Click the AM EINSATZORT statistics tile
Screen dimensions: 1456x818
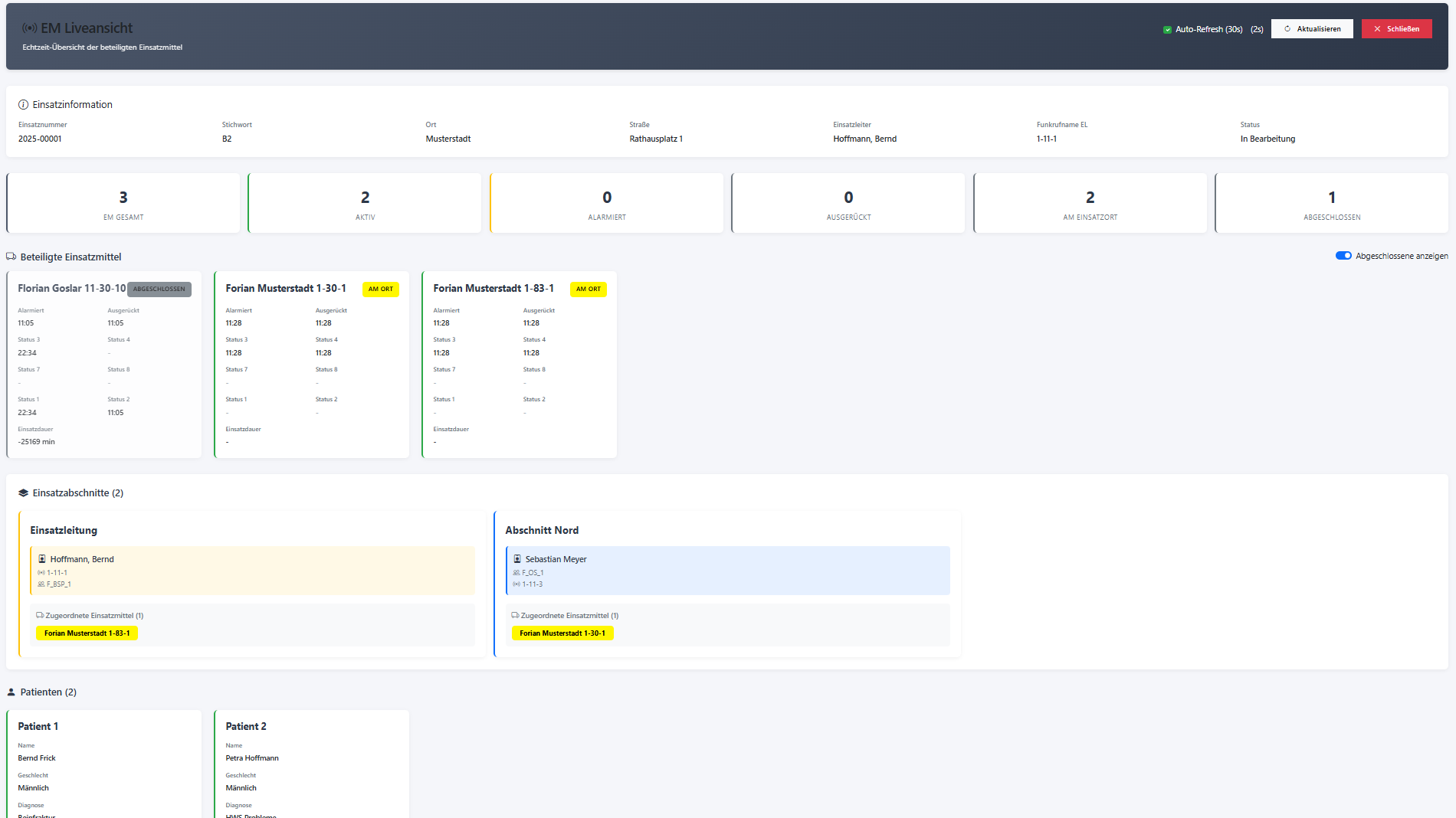[1090, 204]
